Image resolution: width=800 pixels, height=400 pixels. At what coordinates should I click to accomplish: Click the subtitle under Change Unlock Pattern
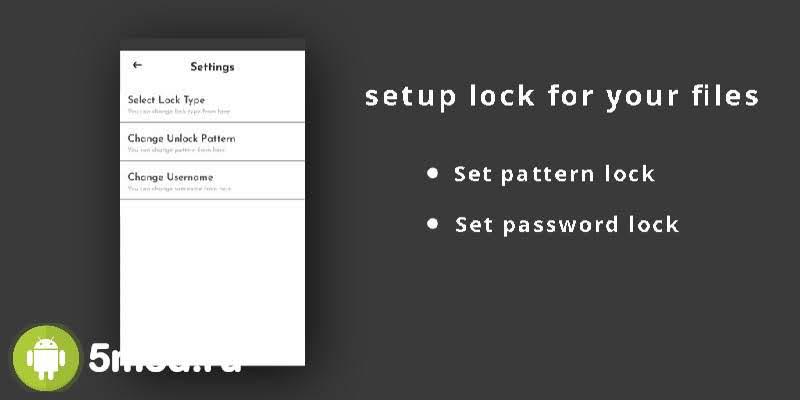[x=176, y=150]
